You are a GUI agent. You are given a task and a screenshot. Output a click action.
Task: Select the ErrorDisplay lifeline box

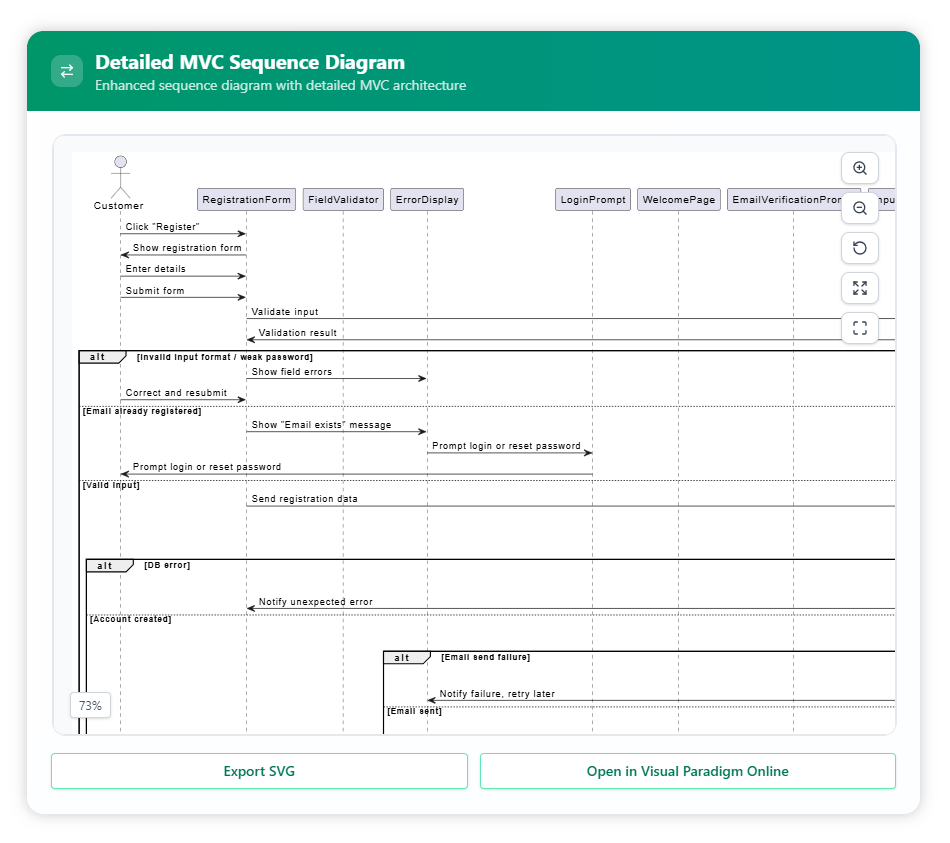427,200
